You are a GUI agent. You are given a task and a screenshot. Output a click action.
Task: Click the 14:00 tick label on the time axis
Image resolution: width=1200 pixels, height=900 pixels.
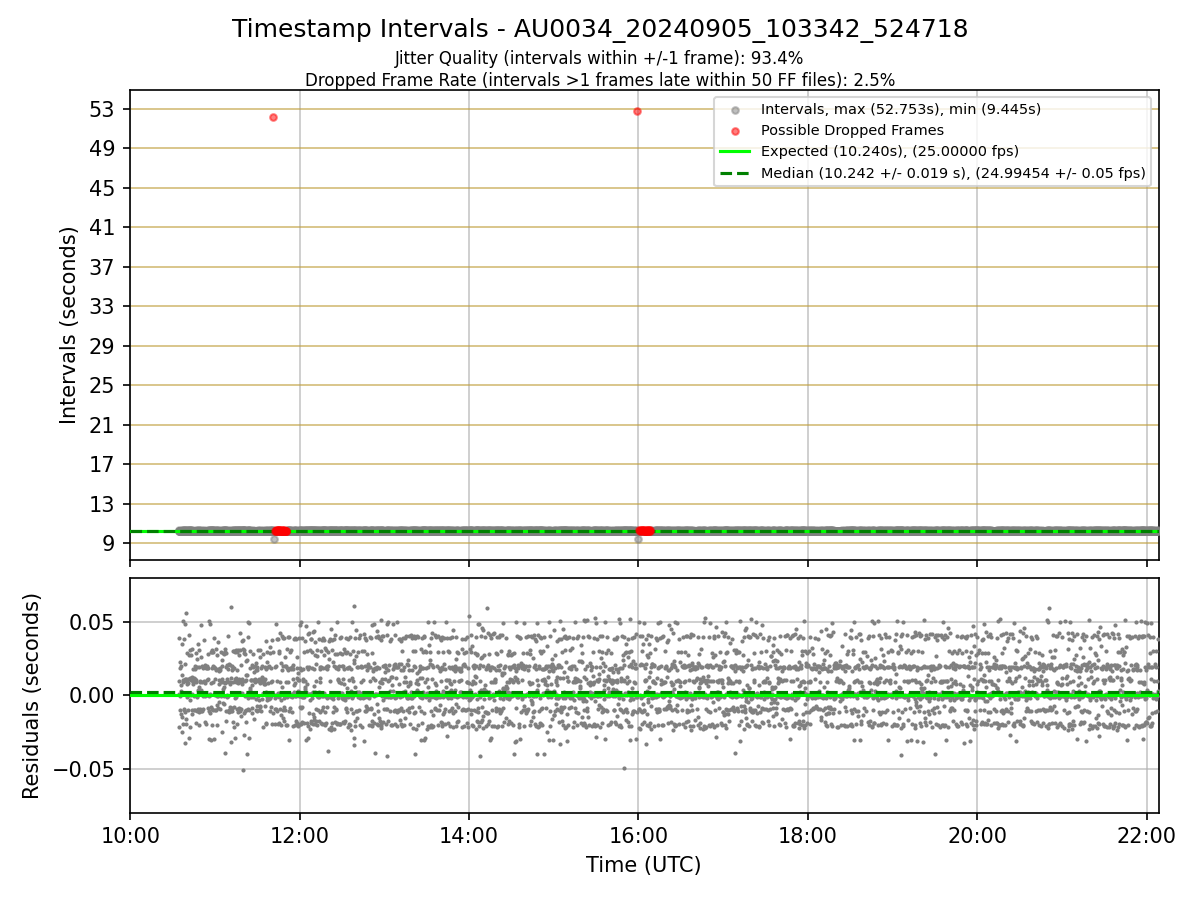[469, 836]
